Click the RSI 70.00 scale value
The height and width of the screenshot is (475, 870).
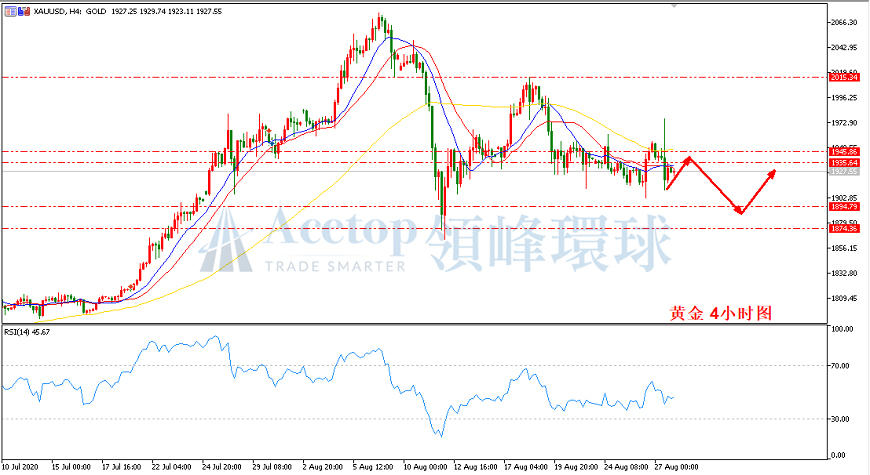click(841, 366)
